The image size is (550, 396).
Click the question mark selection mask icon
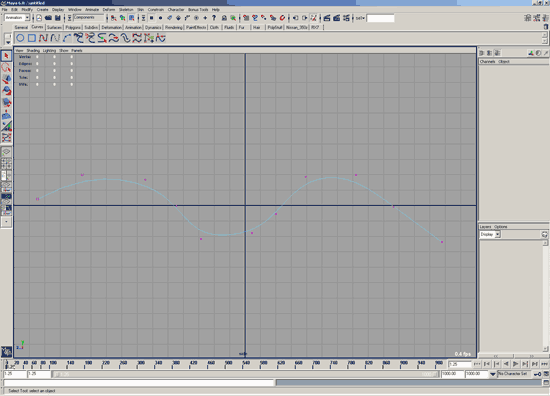pos(214,18)
